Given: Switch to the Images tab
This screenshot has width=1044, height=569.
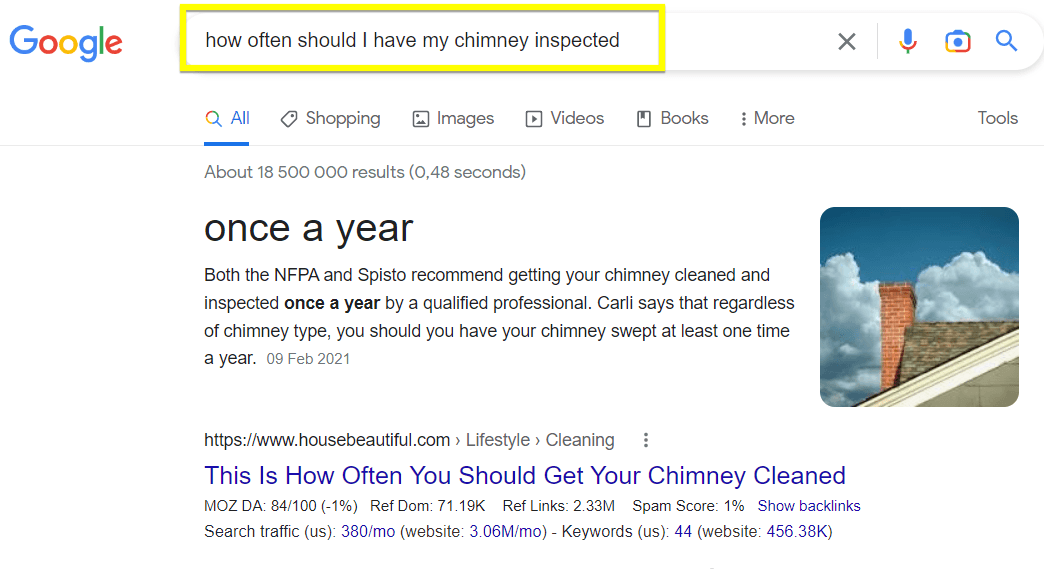Looking at the screenshot, I should pos(453,118).
